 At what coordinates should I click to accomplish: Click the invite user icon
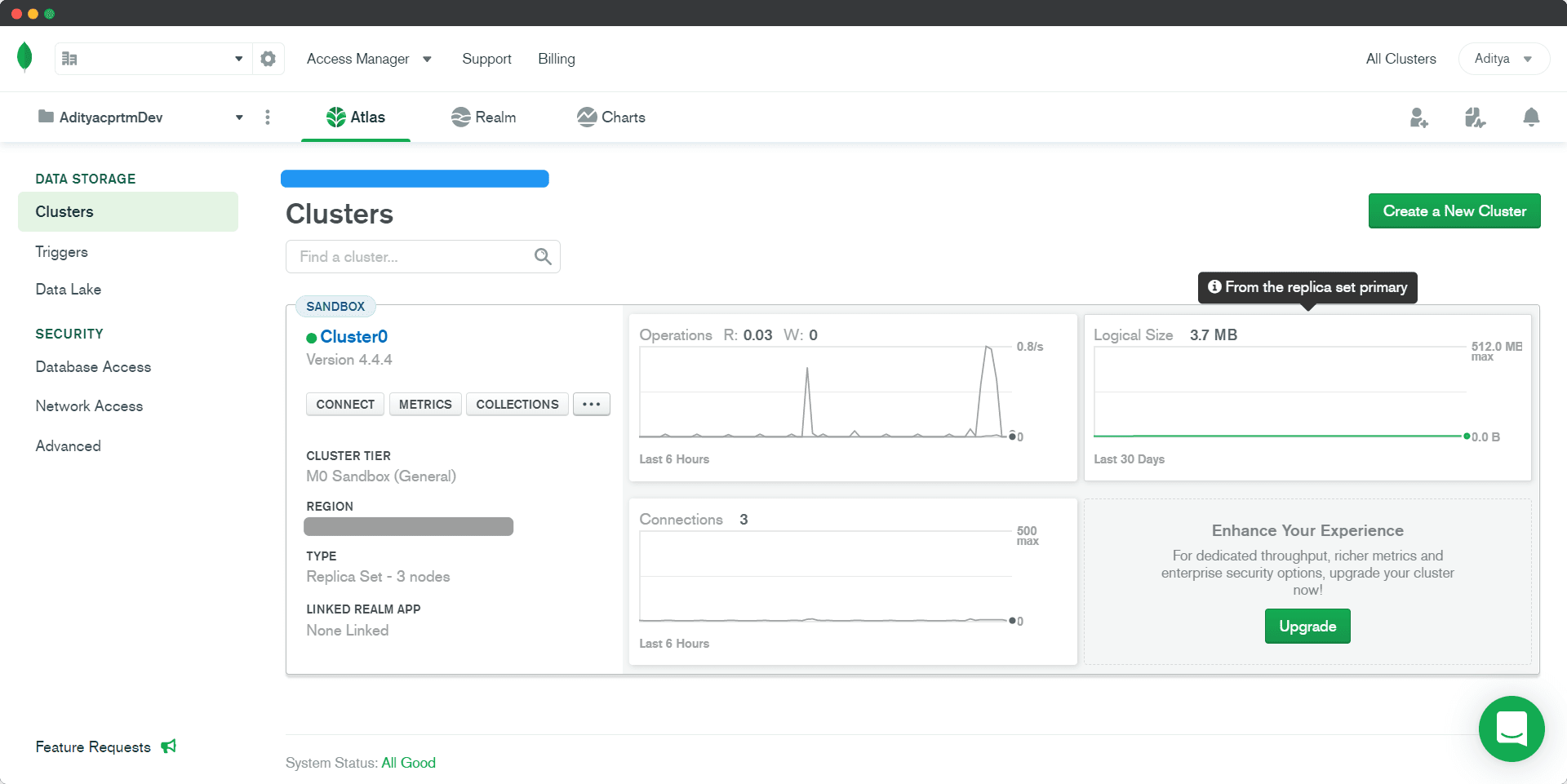[1418, 117]
